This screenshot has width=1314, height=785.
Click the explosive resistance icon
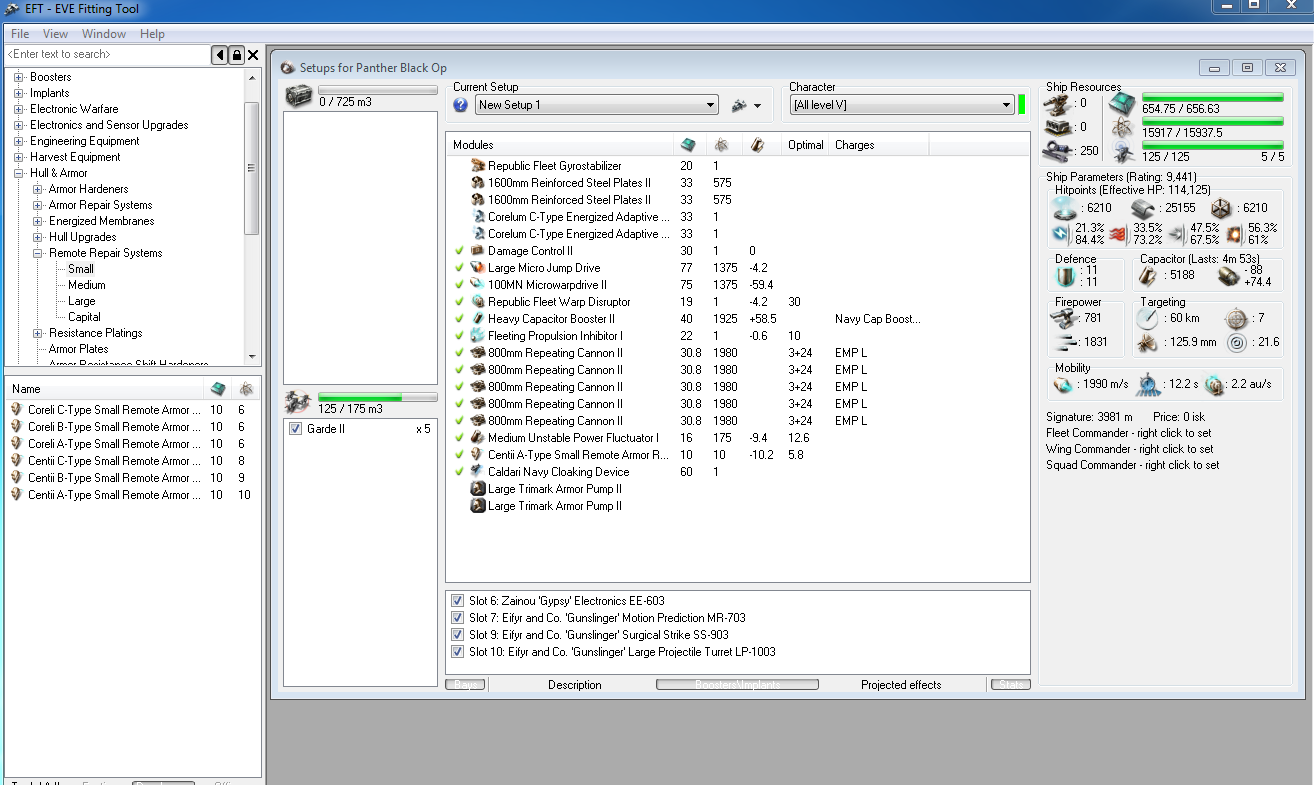tap(1234, 234)
